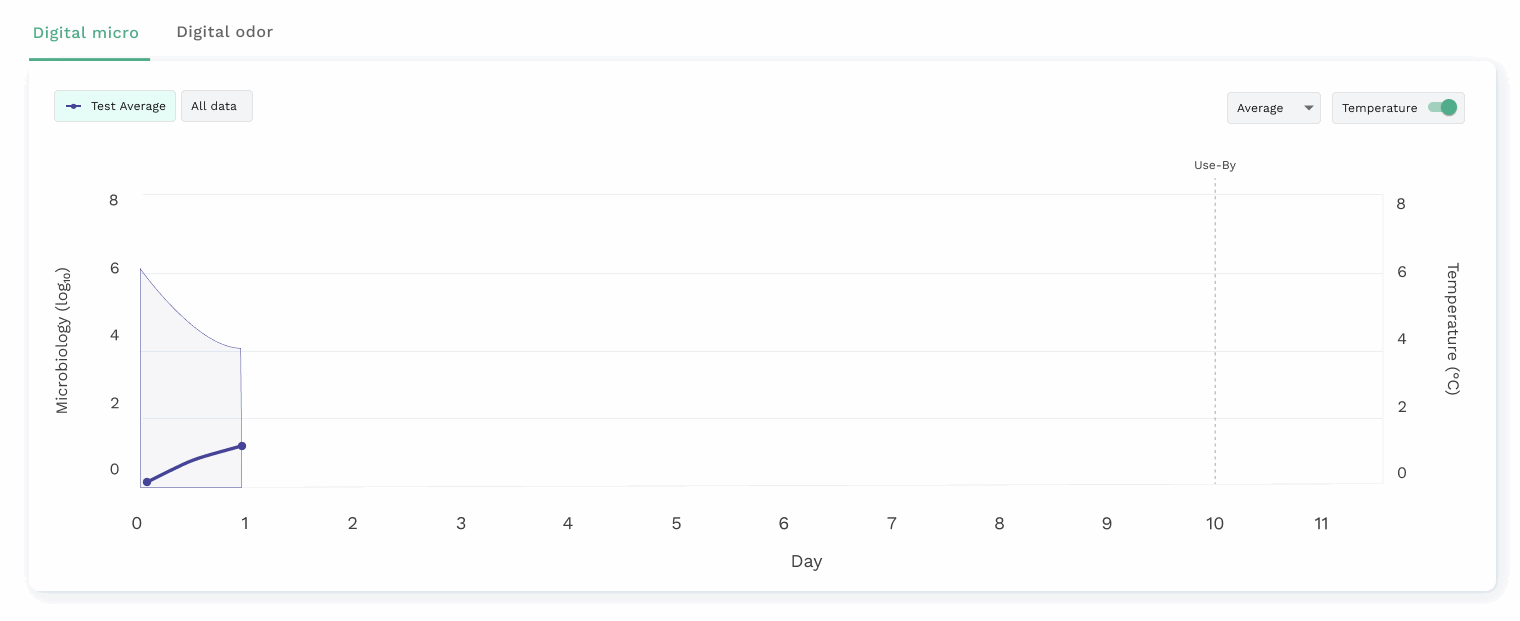Click the Microbiology (log10) axis title
The image size is (1520, 621).
tap(63, 340)
